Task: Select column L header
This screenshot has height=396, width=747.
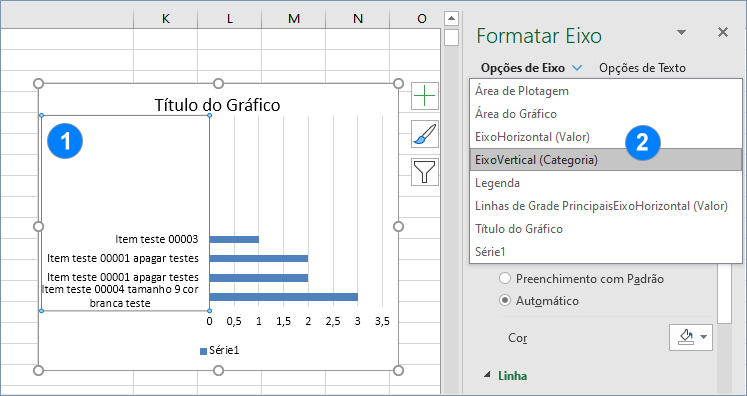Action: click(230, 19)
